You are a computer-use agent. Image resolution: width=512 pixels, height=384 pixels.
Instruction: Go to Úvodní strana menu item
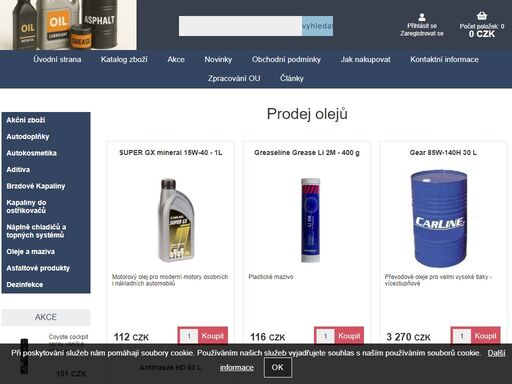[x=57, y=60]
